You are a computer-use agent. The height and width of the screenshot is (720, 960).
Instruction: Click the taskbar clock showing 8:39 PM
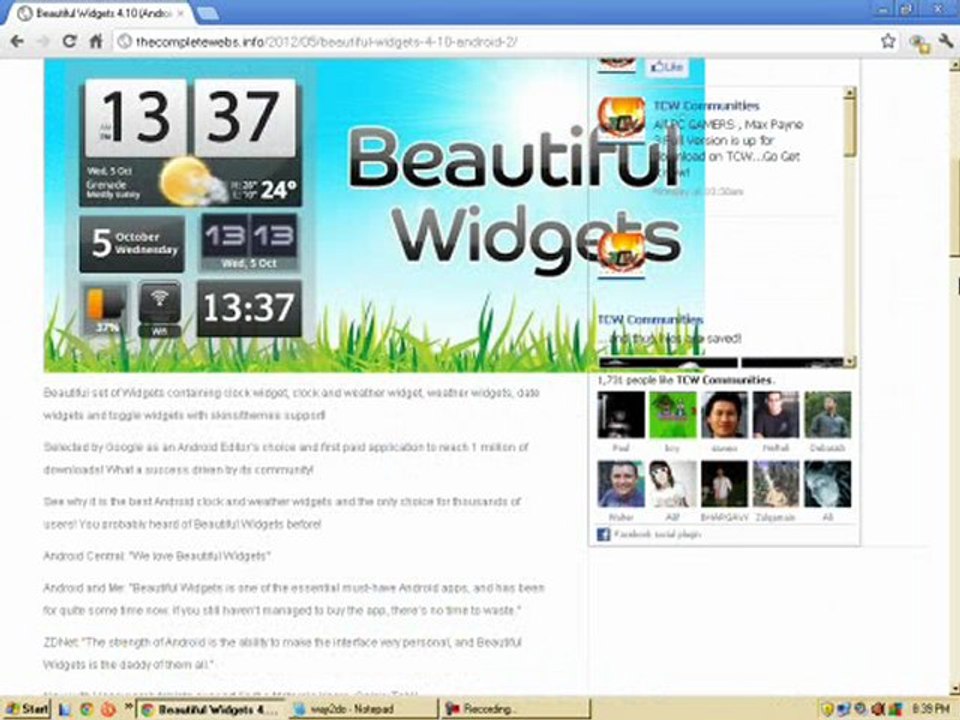click(x=930, y=710)
